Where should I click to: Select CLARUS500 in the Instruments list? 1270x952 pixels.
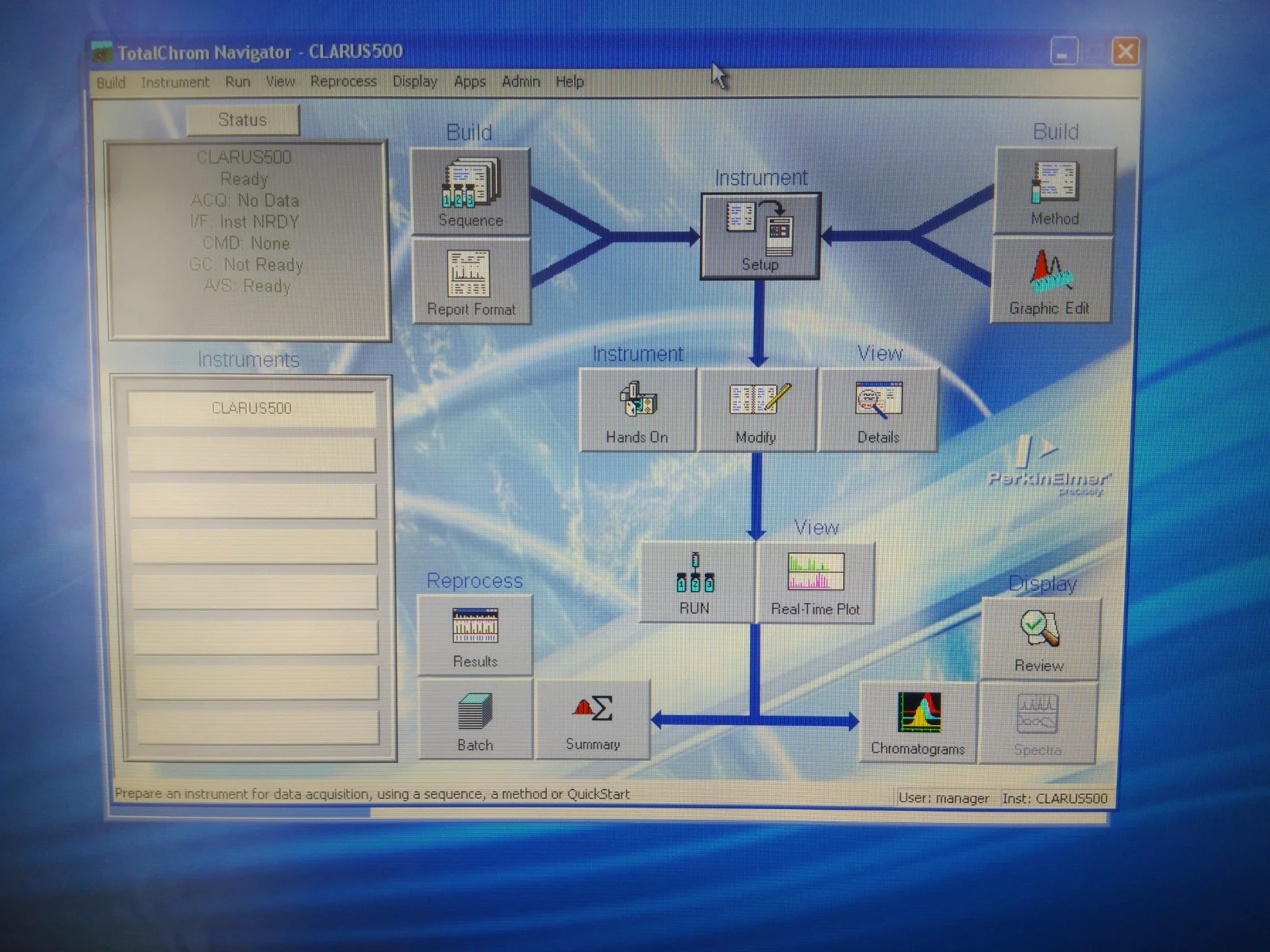[251, 408]
